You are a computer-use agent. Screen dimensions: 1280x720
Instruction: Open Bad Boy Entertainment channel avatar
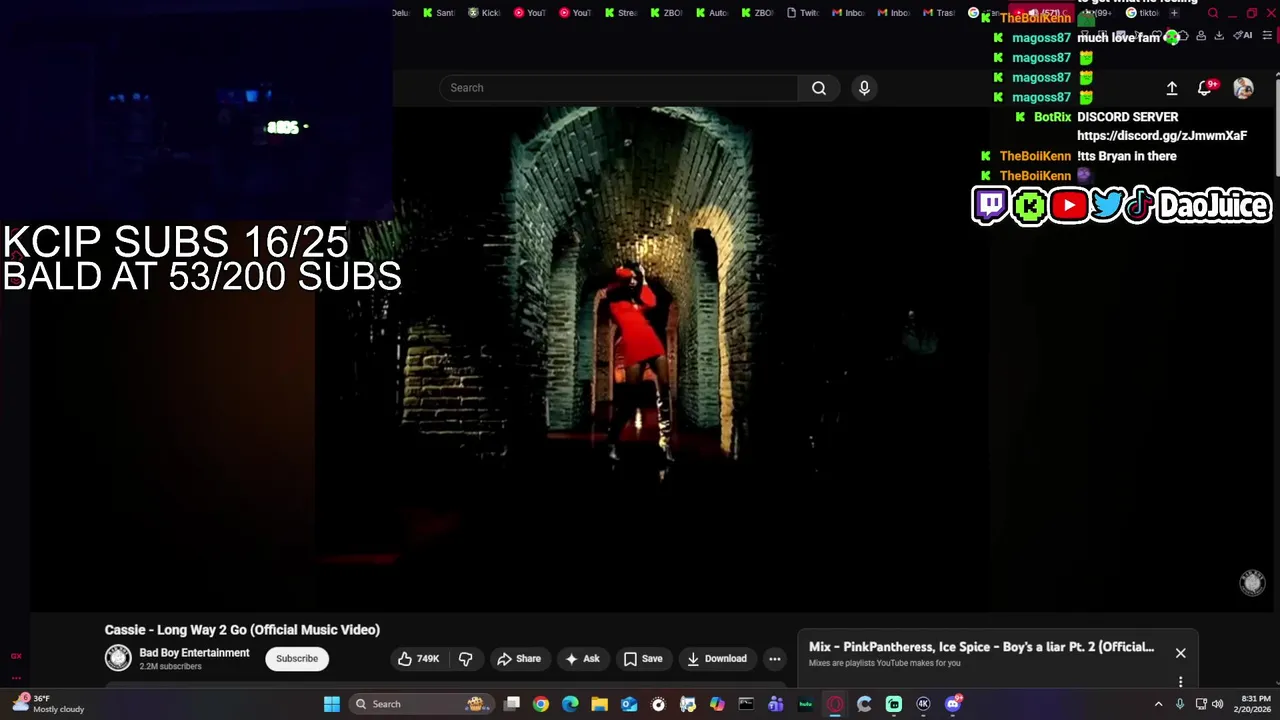pos(118,658)
